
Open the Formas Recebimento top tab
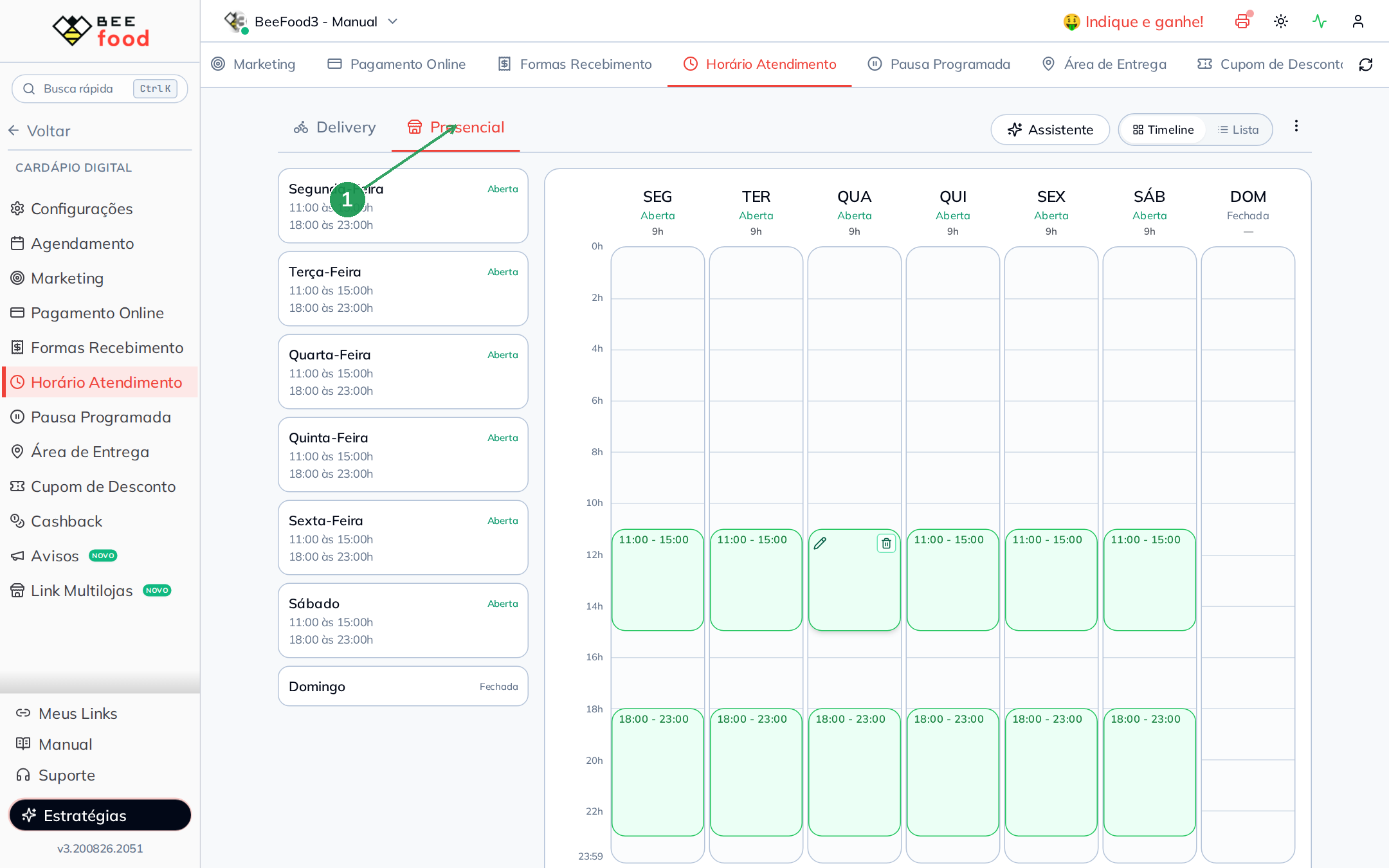click(x=575, y=64)
